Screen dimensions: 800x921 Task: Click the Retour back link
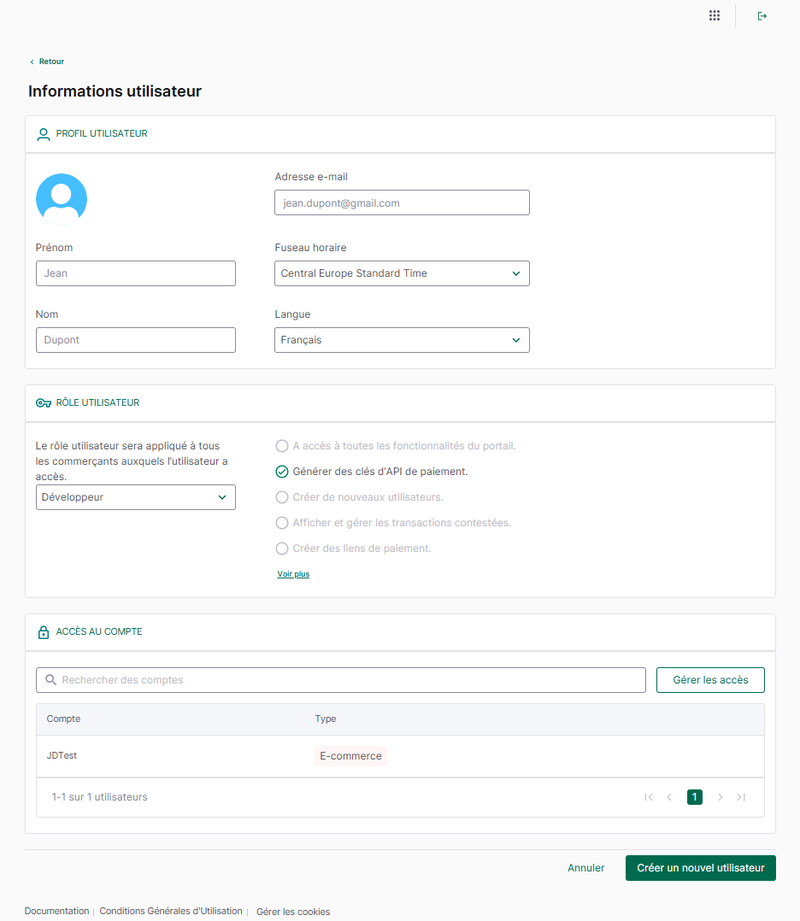click(47, 62)
